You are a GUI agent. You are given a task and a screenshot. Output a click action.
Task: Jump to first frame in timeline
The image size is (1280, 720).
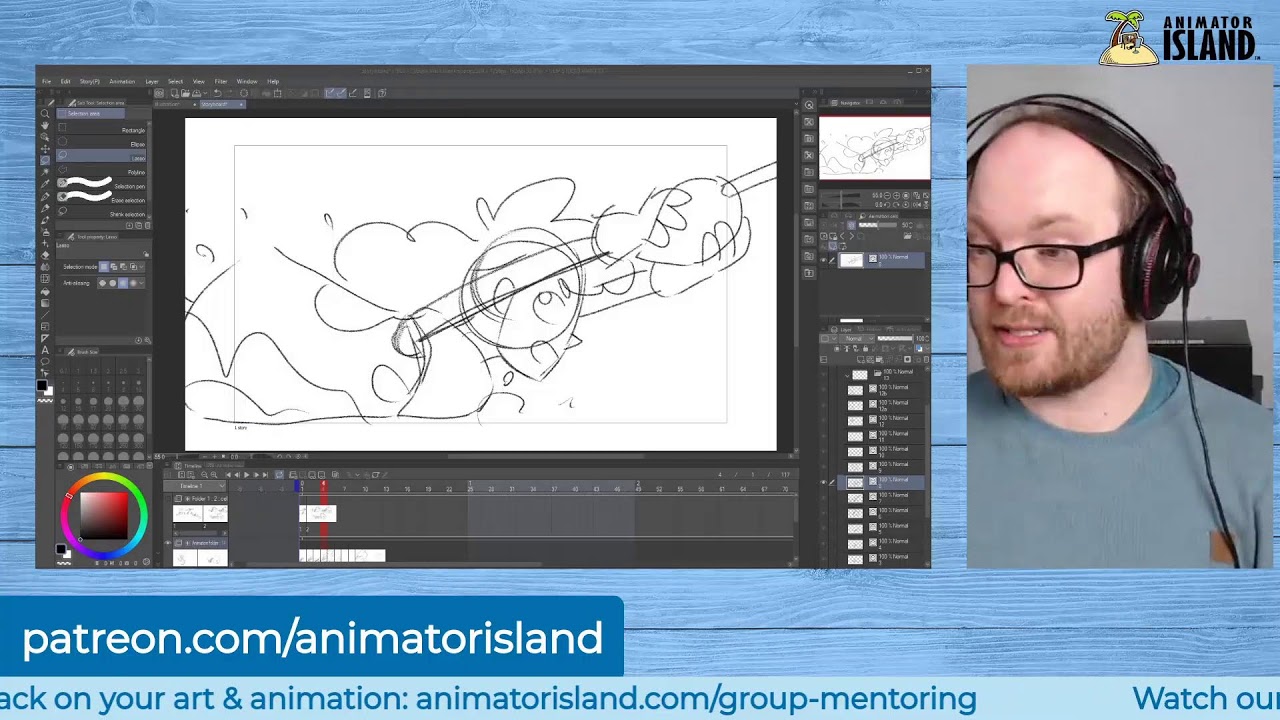tap(228, 475)
